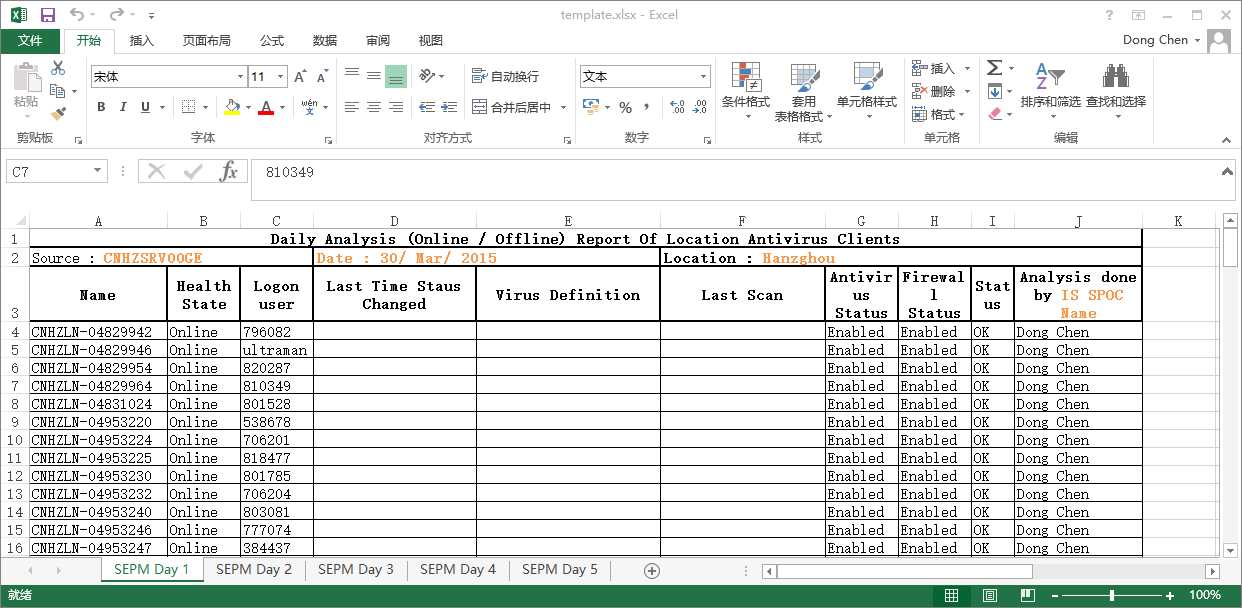This screenshot has height=608, width=1242.
Task: Open the font size dropdown showing 11
Action: (x=267, y=76)
